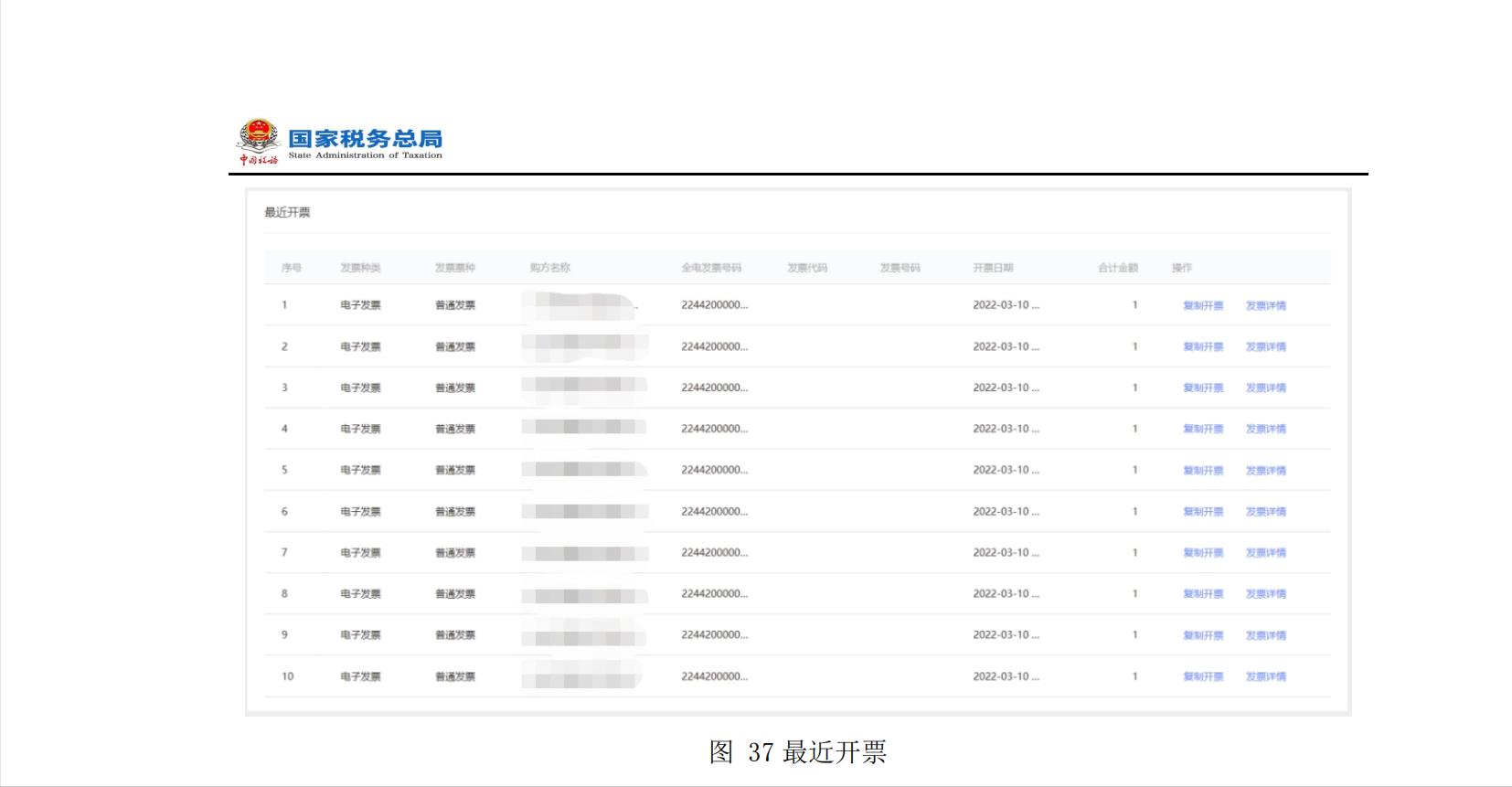The width and height of the screenshot is (1512, 787).
Task: Select 电子发票 cell in row 3
Action: (360, 388)
